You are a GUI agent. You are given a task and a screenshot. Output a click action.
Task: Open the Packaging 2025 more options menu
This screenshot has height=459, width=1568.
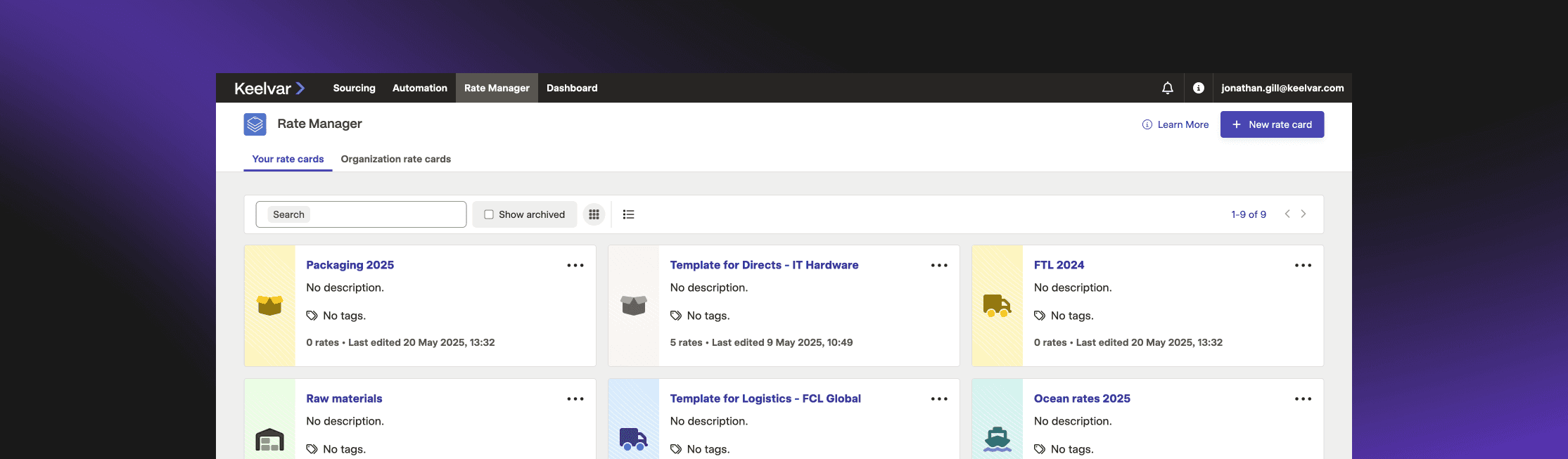coord(575,265)
